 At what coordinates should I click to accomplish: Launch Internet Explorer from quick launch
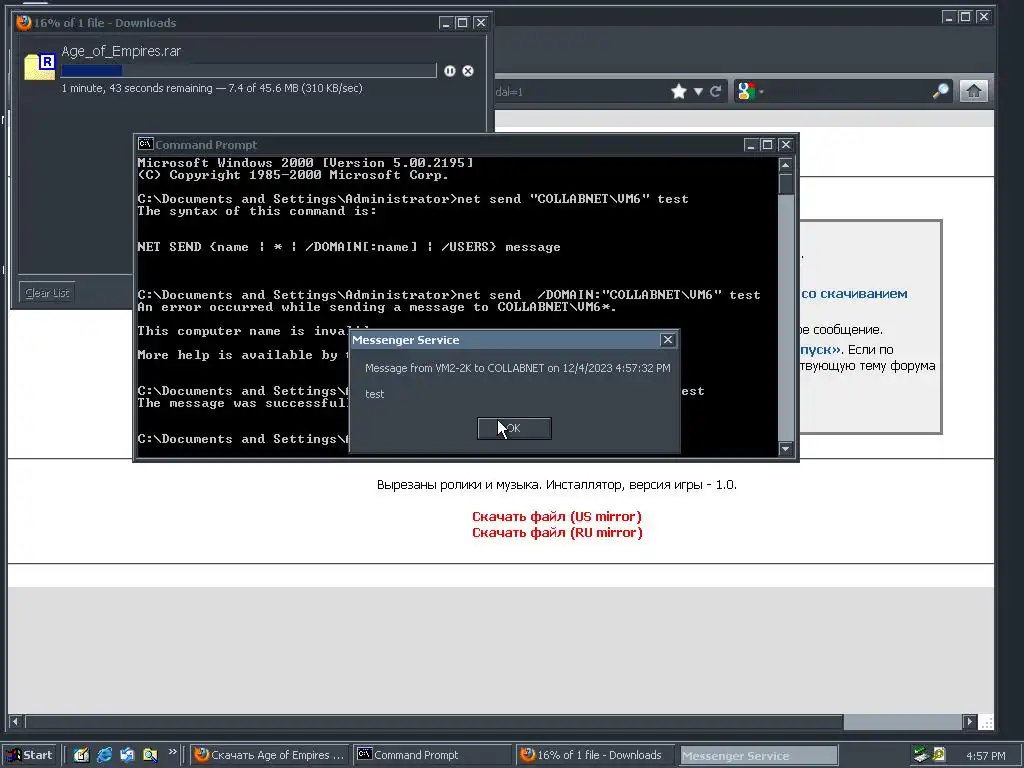point(104,755)
